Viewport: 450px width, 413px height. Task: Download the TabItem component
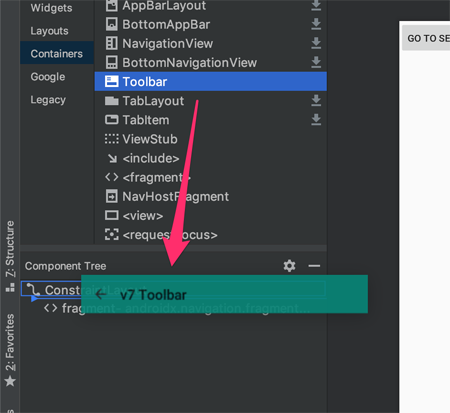click(316, 120)
